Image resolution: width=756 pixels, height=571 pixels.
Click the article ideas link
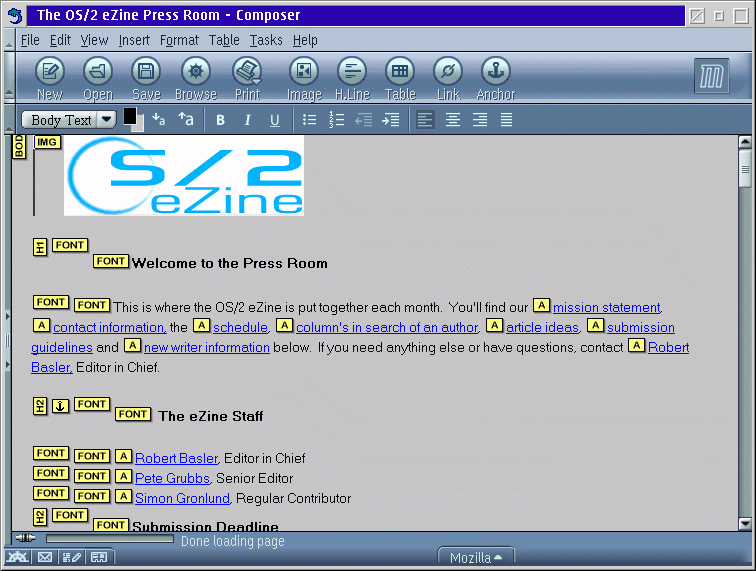coord(542,327)
